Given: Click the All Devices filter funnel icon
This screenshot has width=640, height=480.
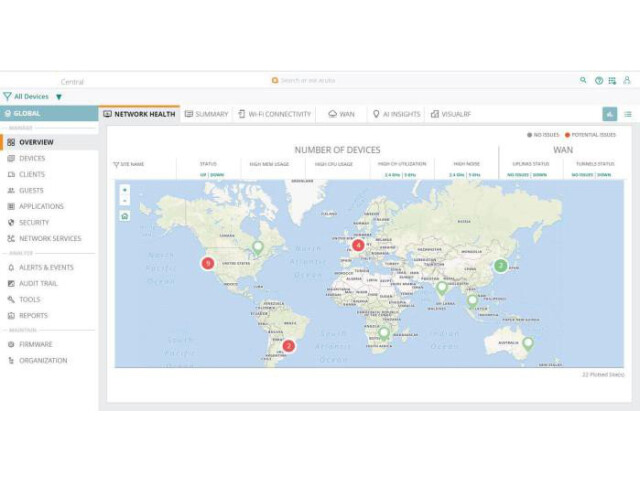Looking at the screenshot, I should tap(7, 96).
